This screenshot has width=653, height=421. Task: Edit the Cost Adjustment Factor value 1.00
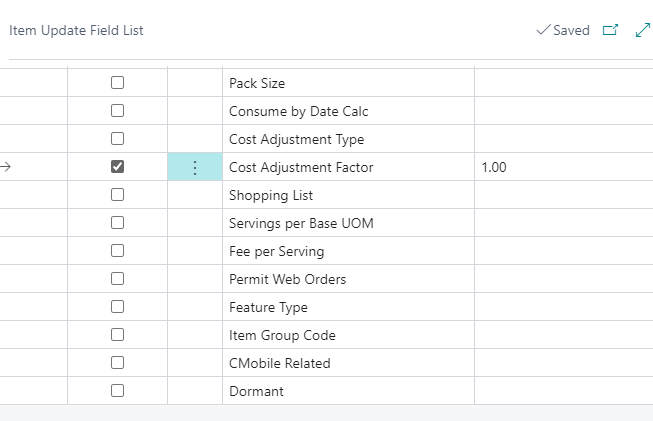560,168
